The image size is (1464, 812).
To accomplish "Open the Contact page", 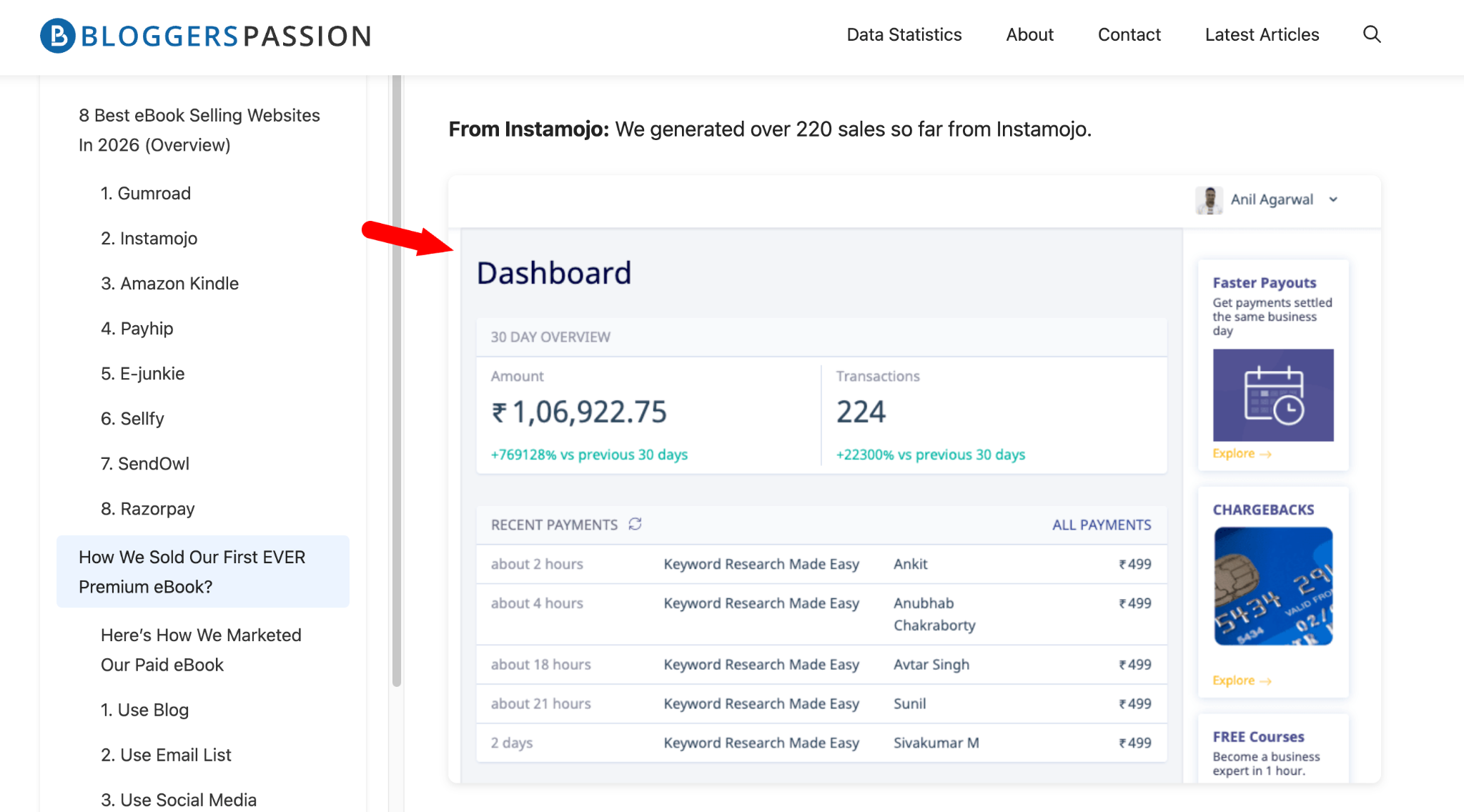I will pos(1129,34).
